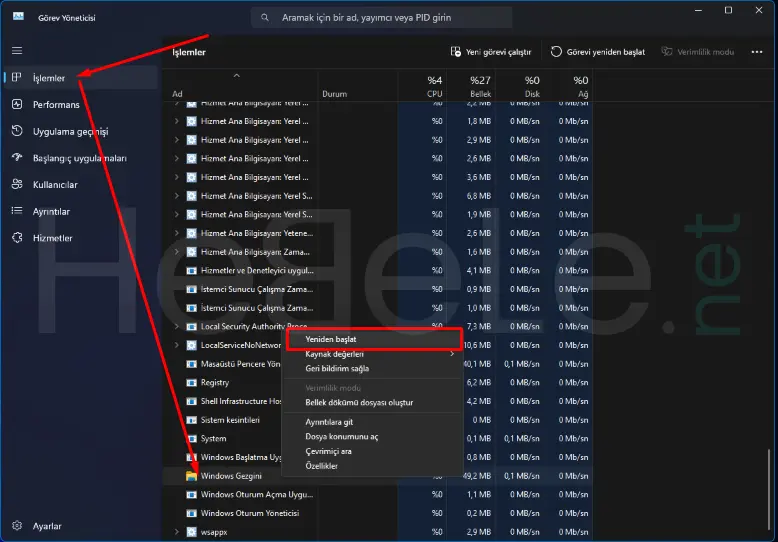Screen dimensions: 778x542
Task: Click Masaüstü Pencere Yöneticisi icon
Action: pyautogui.click(x=192, y=364)
